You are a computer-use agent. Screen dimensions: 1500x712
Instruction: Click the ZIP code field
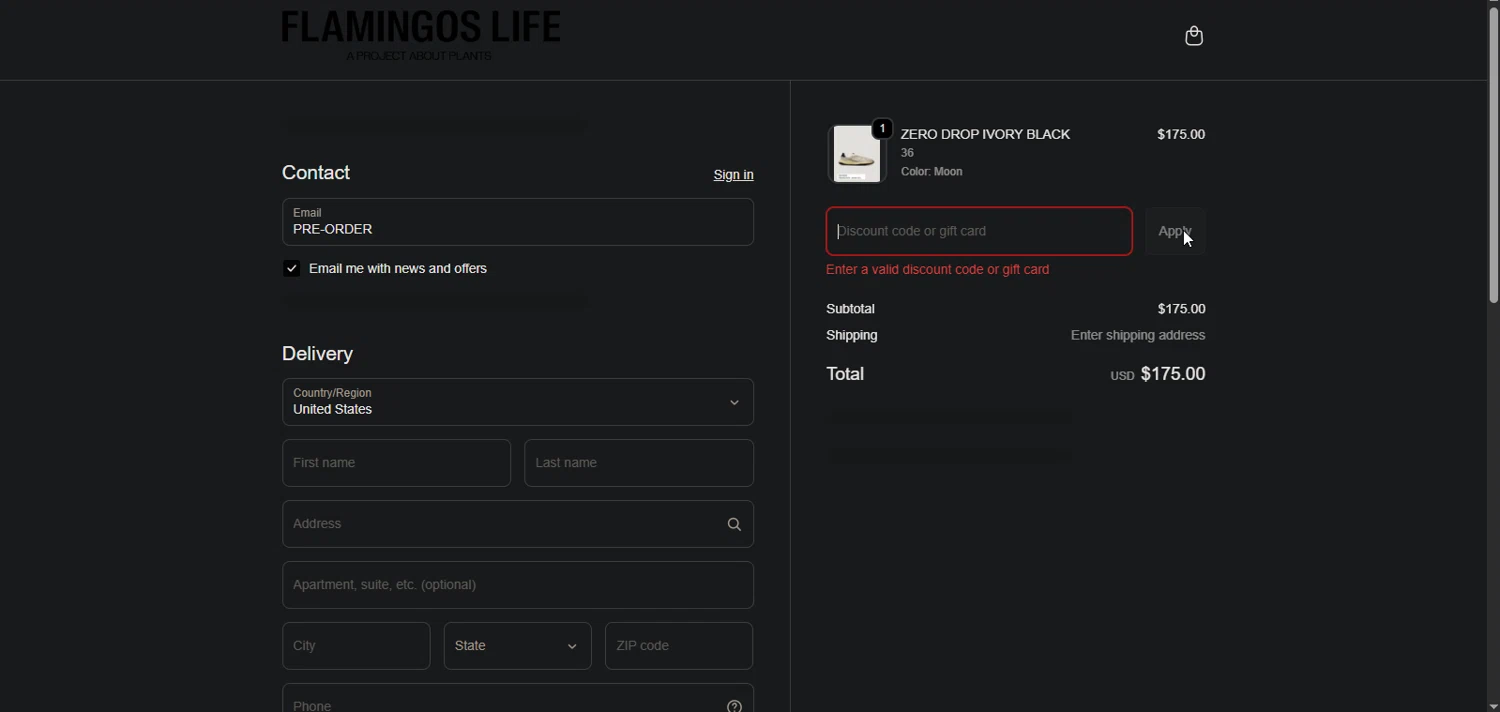[679, 646]
